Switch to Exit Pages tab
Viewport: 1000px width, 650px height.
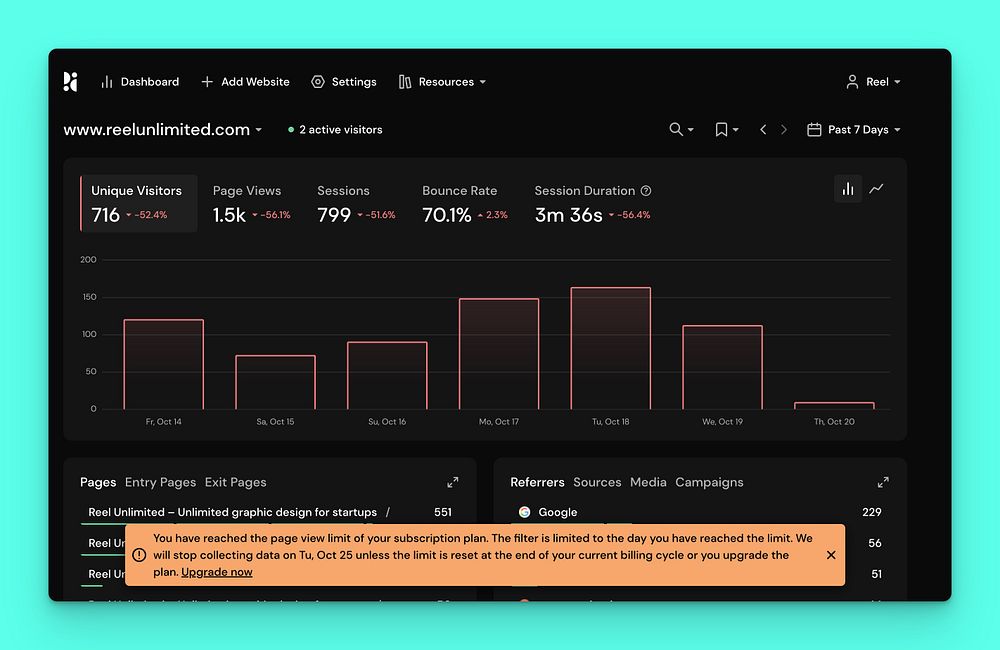[x=235, y=482]
